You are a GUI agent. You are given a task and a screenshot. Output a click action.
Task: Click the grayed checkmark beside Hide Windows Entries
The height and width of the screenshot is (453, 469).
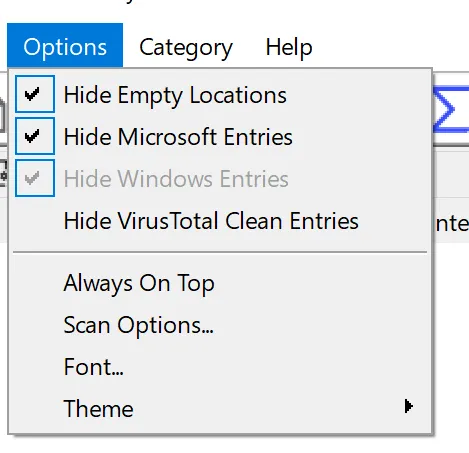[32, 178]
